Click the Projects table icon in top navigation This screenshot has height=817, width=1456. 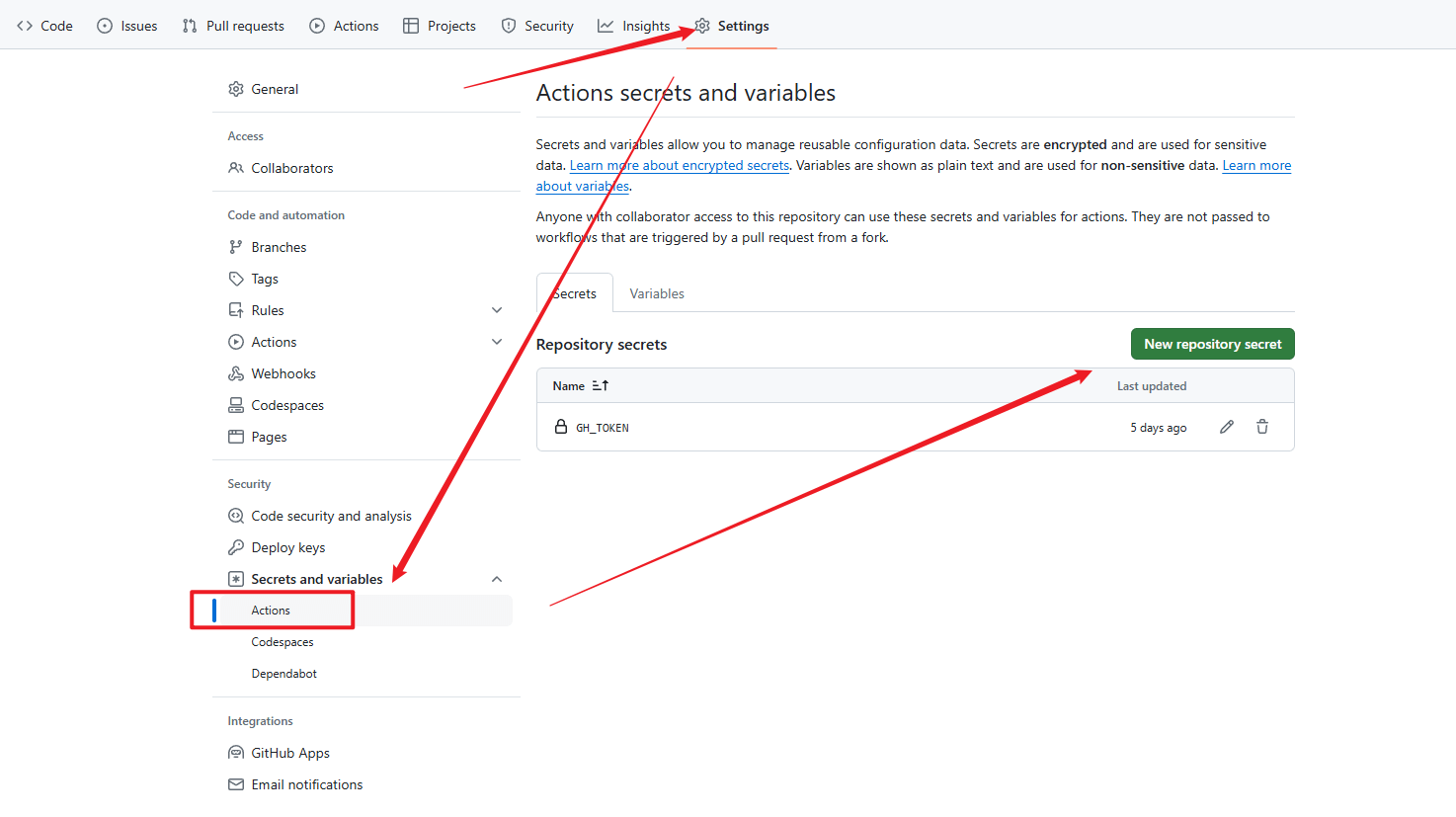tap(411, 26)
